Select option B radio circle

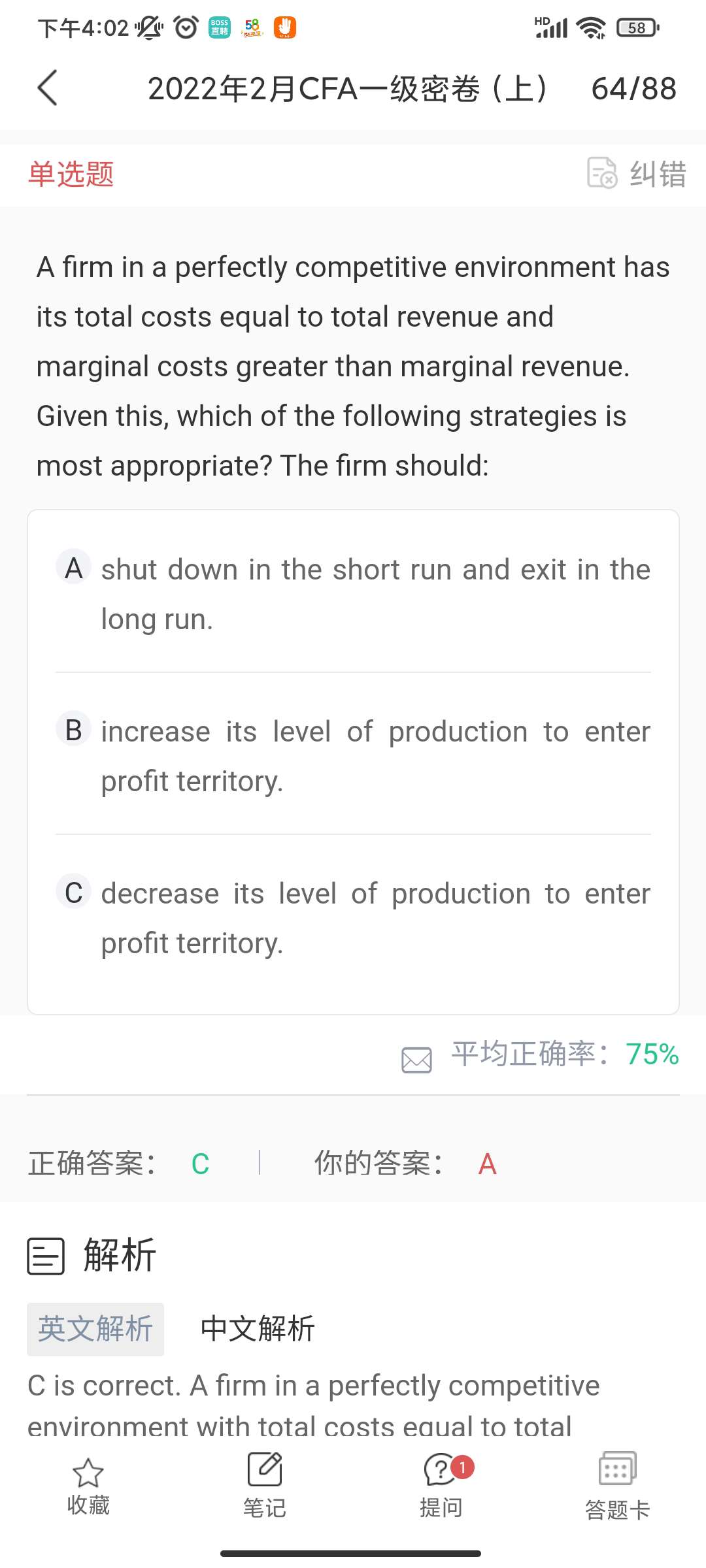click(x=74, y=729)
